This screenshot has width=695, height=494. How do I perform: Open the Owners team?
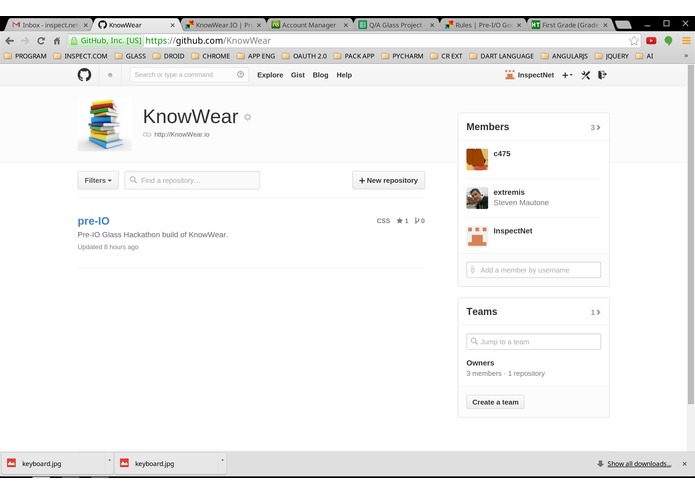point(480,363)
